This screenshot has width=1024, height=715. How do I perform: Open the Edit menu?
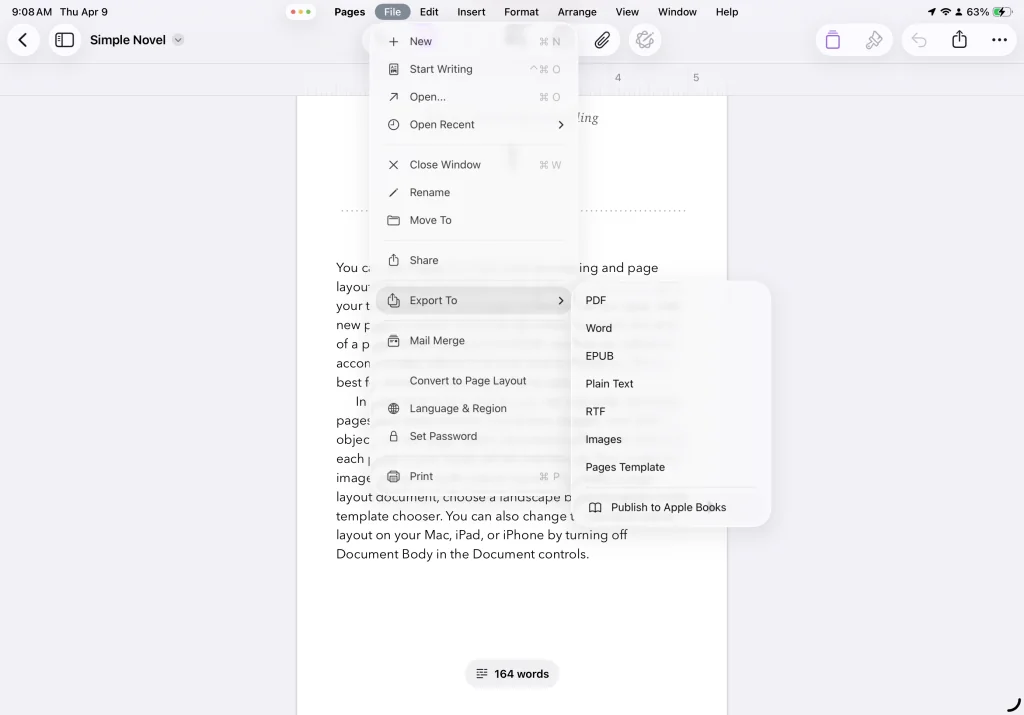(x=429, y=12)
